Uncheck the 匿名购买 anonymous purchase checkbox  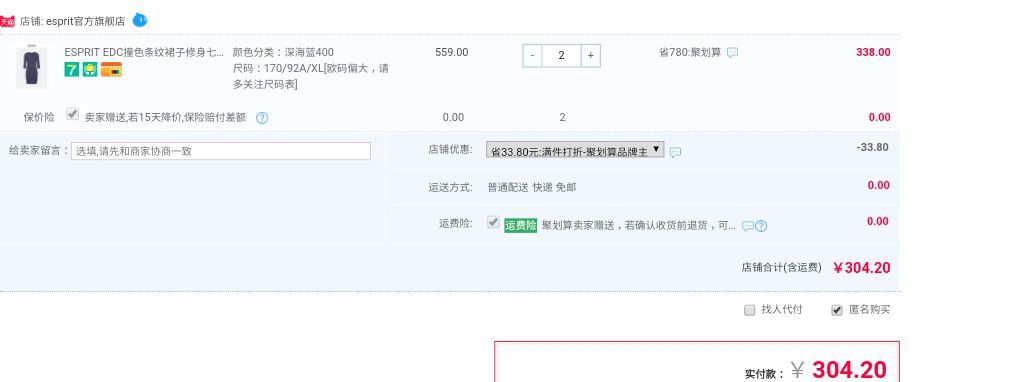[837, 311]
